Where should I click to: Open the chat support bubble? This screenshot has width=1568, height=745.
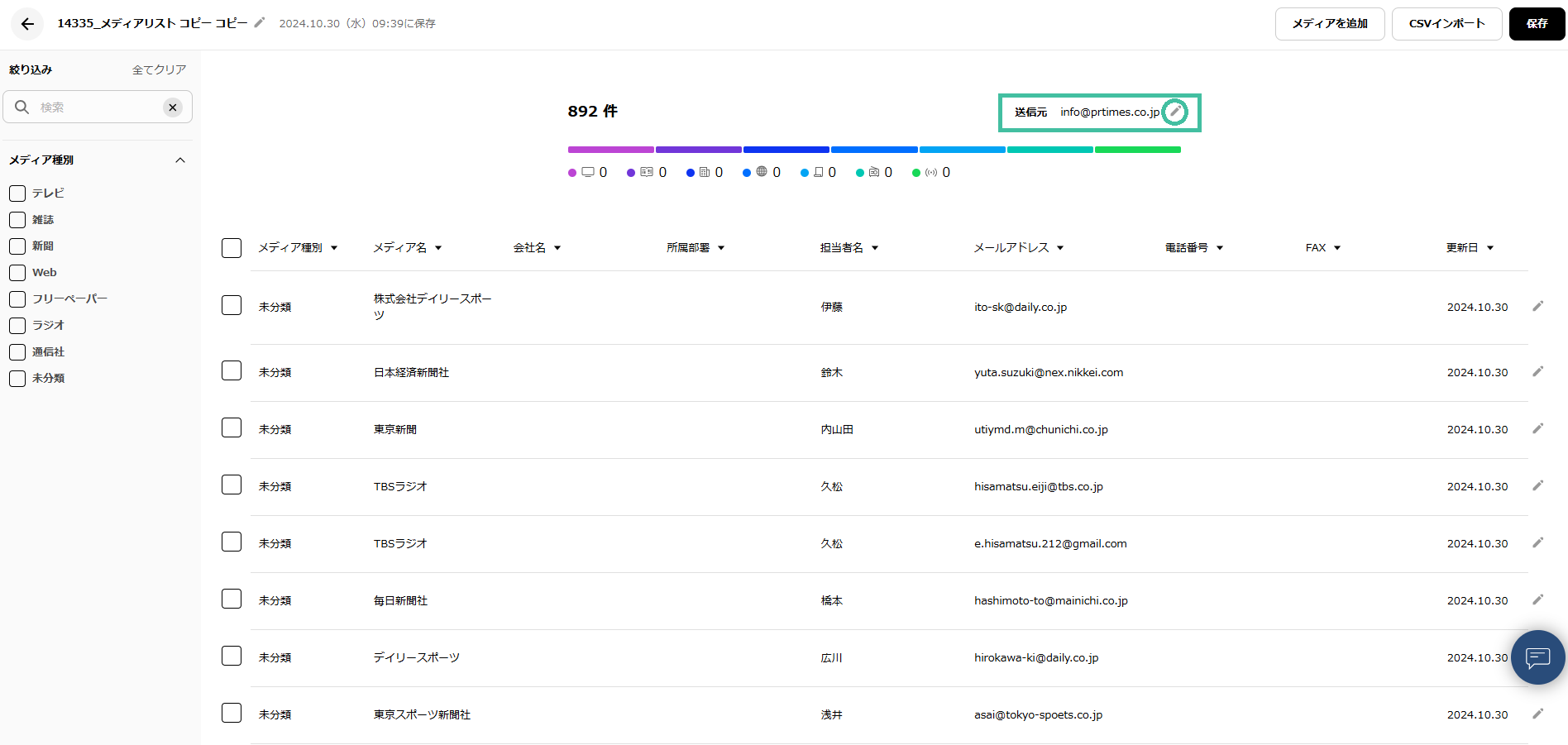[x=1537, y=657]
